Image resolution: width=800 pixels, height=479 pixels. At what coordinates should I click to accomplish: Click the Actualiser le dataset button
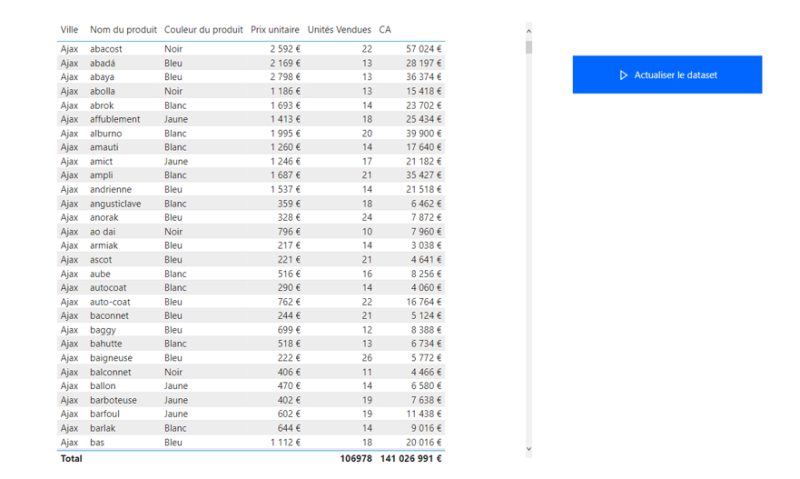click(667, 74)
